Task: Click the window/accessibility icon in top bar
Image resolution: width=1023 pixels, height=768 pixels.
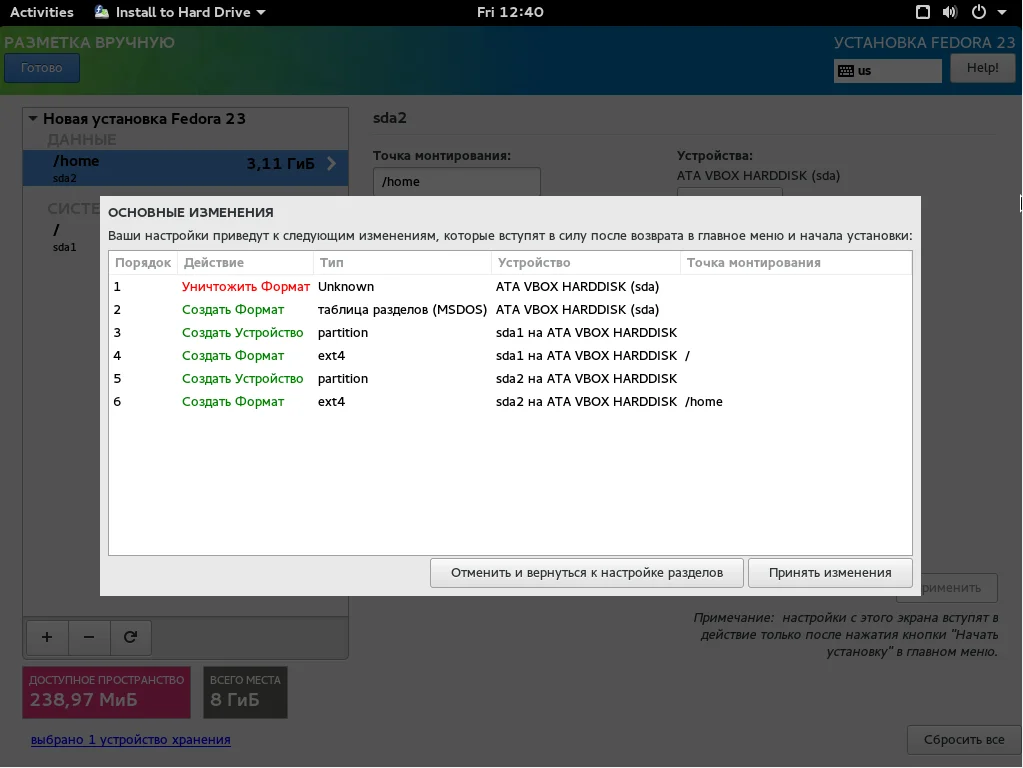Action: coord(923,12)
